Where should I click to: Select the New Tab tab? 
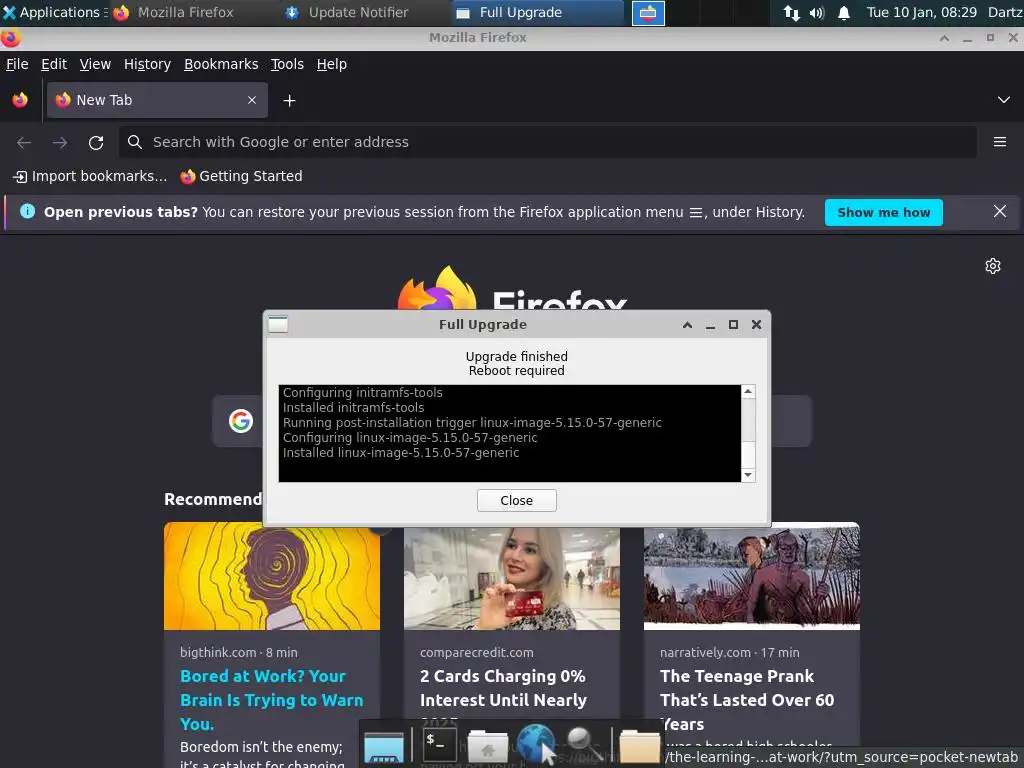click(157, 100)
